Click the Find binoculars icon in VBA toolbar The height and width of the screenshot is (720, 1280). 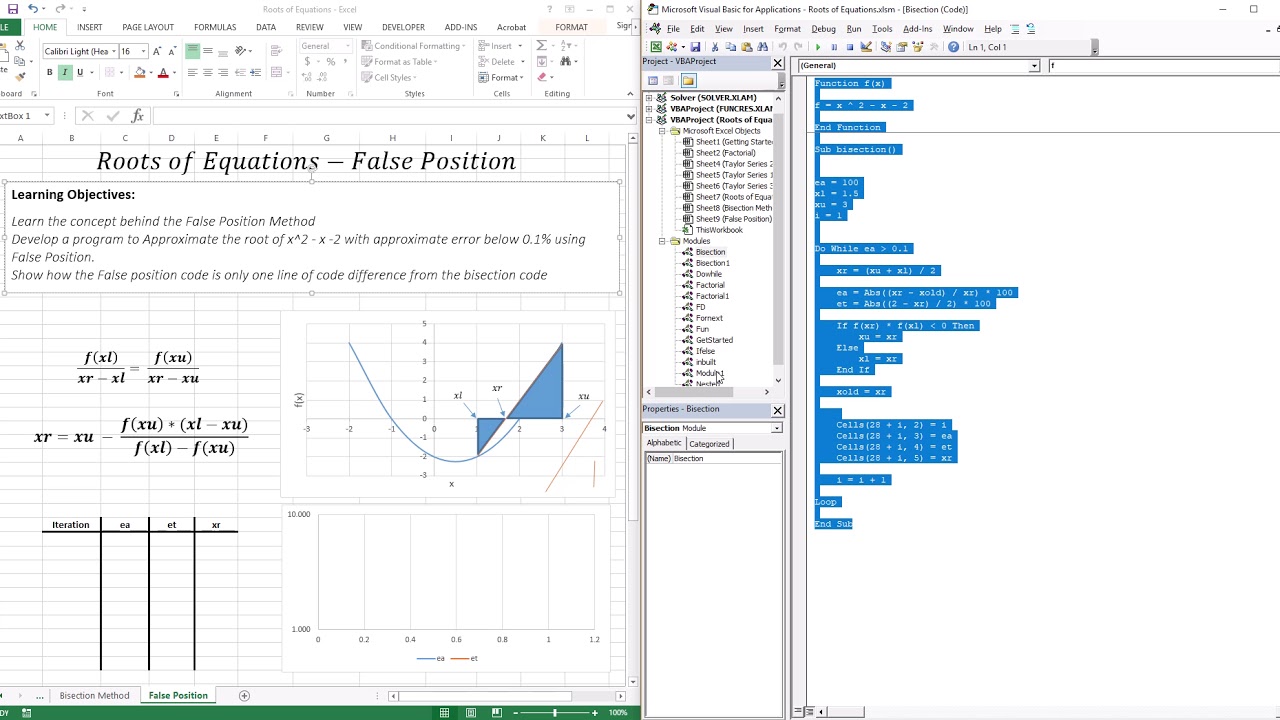[x=762, y=47]
